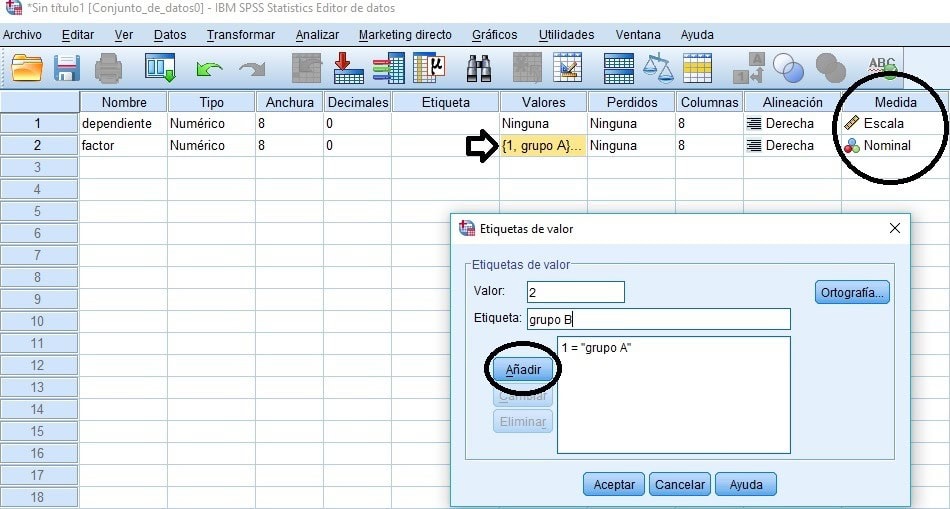
Task: Click the Use variable sets circles icon
Action: tap(788, 68)
